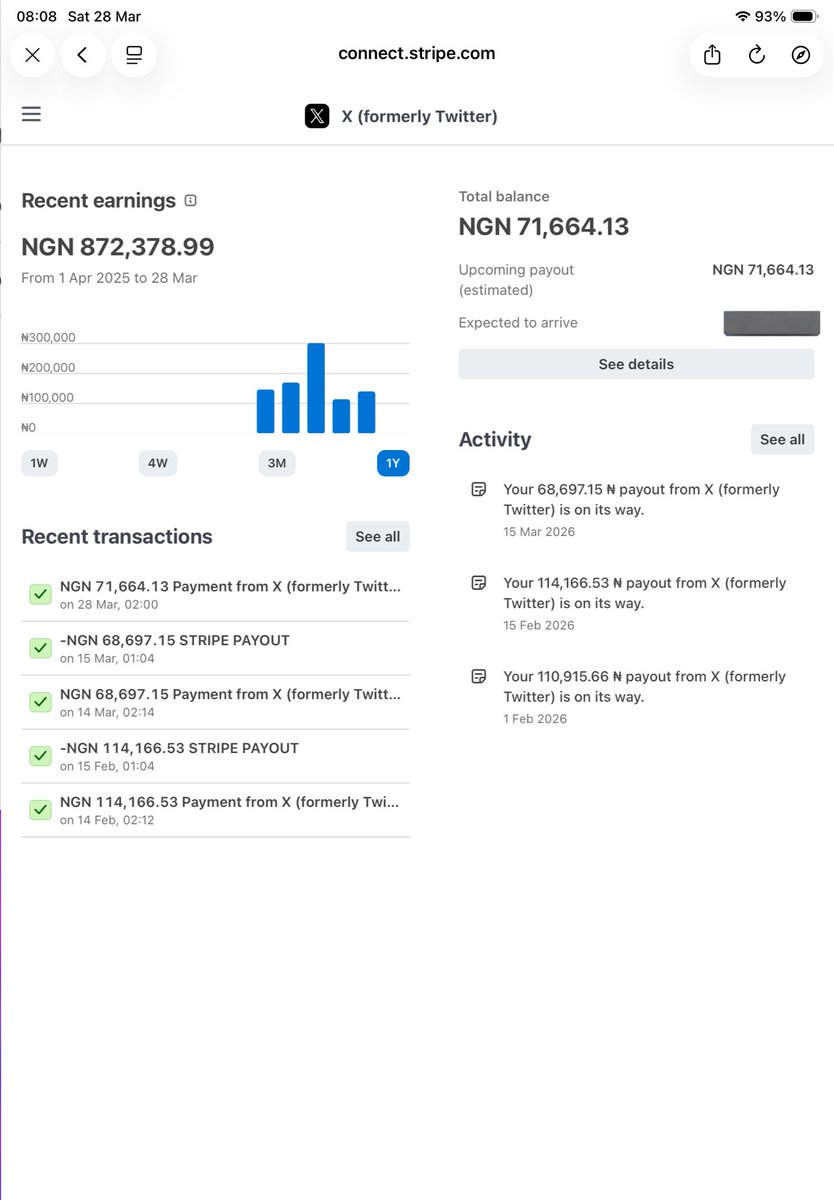Click See details for upcoming payout
The height and width of the screenshot is (1200, 834).
tap(636, 364)
